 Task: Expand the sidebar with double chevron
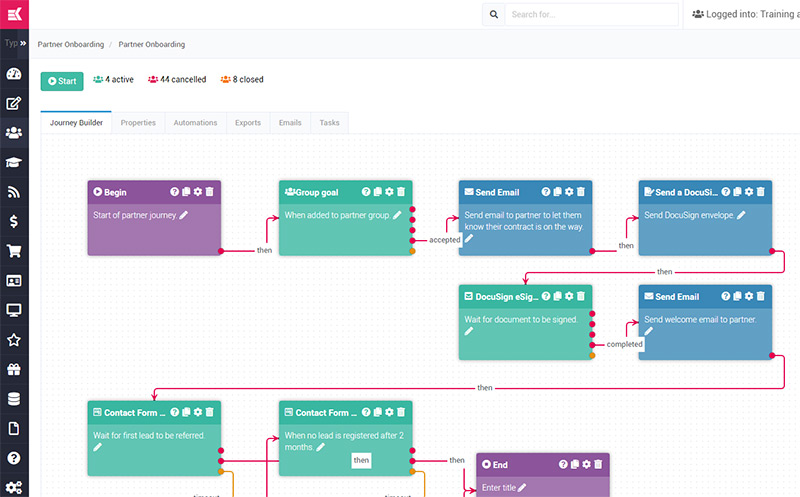(x=23, y=43)
